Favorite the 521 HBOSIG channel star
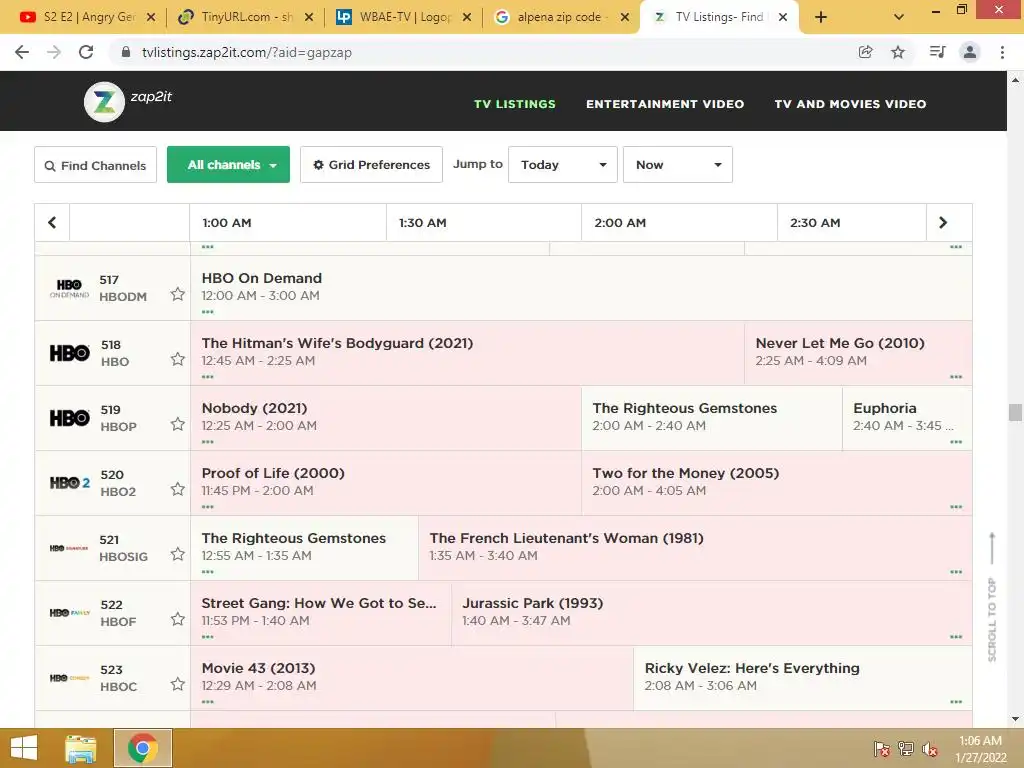Screen dimensions: 1024x768 pyautogui.click(x=178, y=554)
